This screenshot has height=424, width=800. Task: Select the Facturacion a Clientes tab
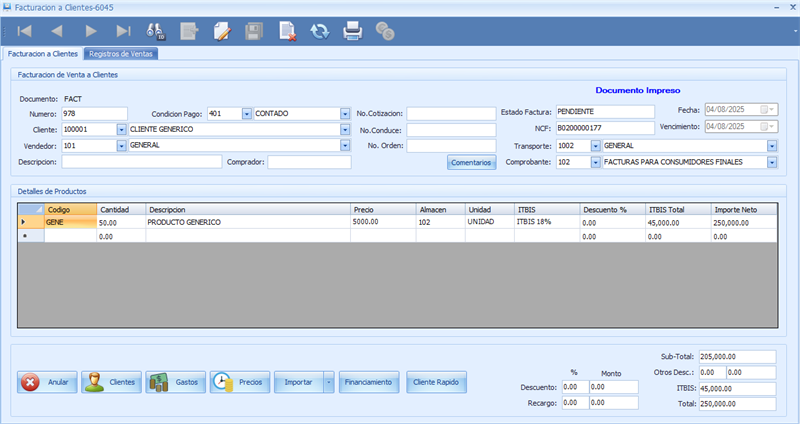(43, 54)
